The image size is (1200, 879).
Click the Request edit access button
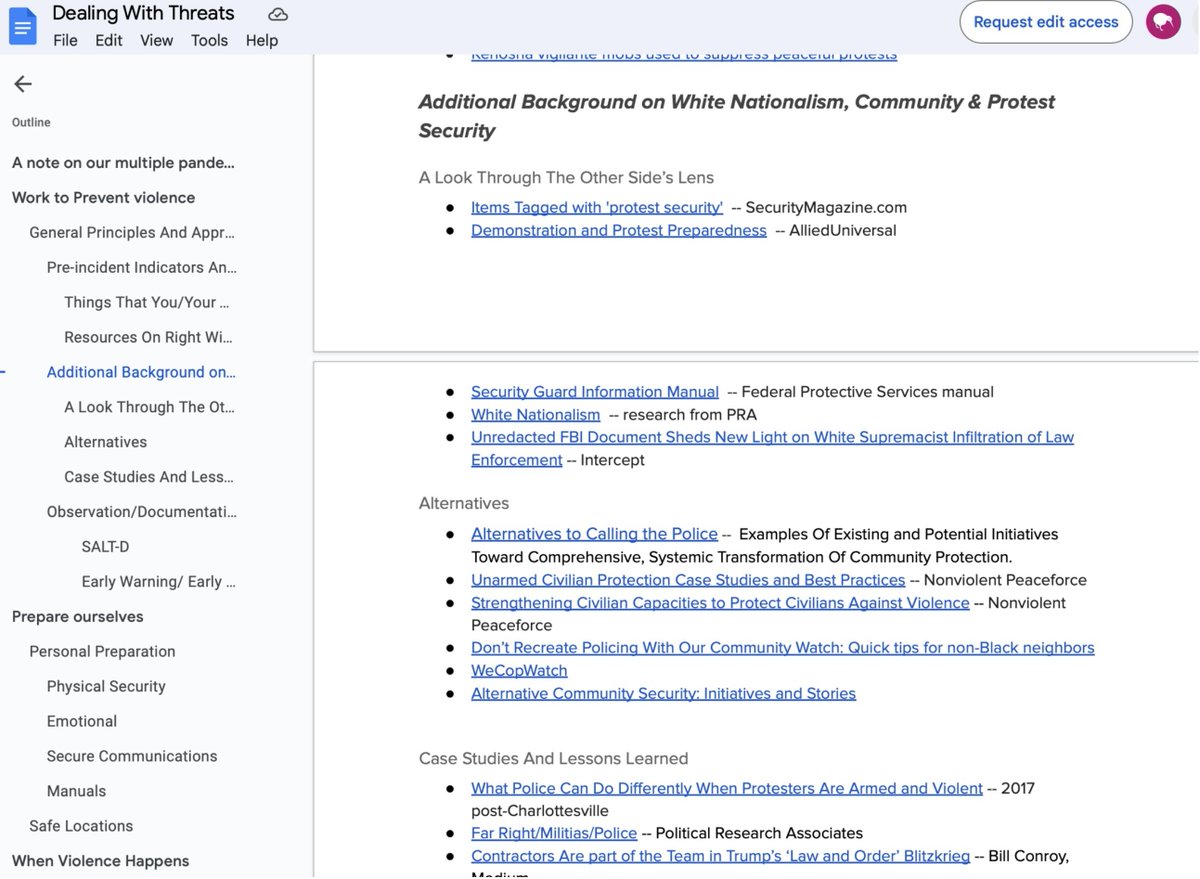[x=1045, y=22]
